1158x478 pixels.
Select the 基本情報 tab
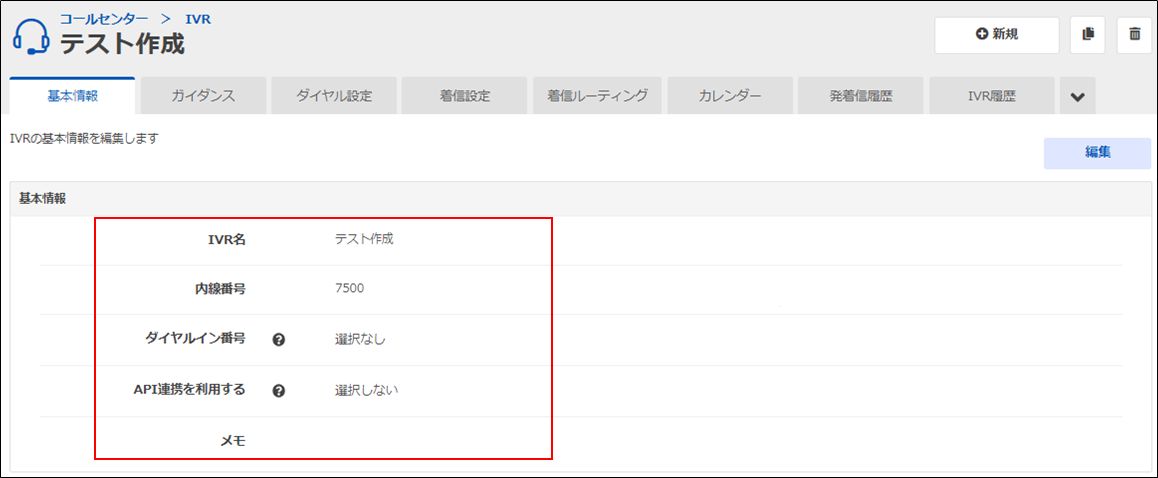click(x=72, y=96)
